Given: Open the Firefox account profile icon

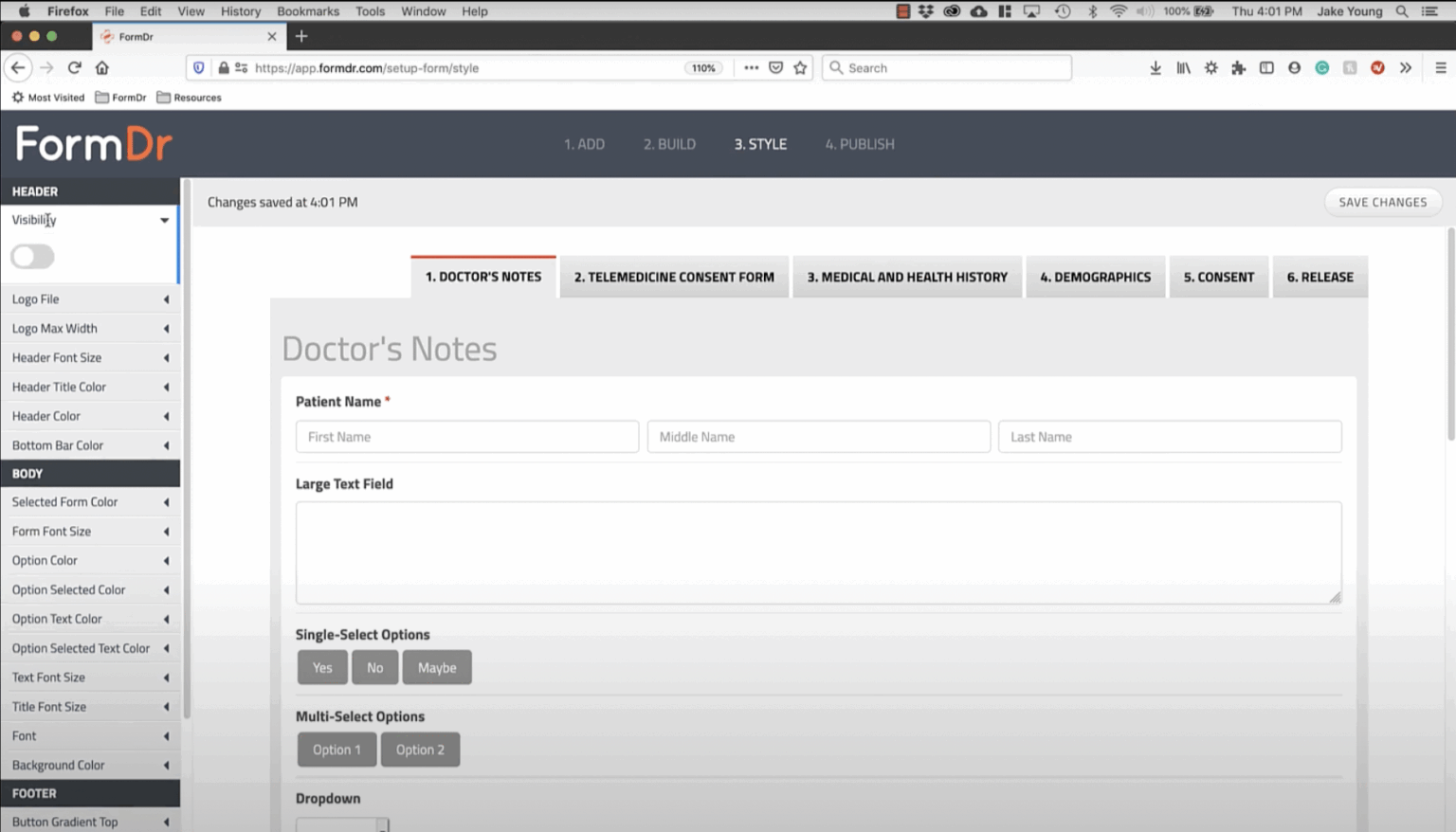Looking at the screenshot, I should [1294, 67].
